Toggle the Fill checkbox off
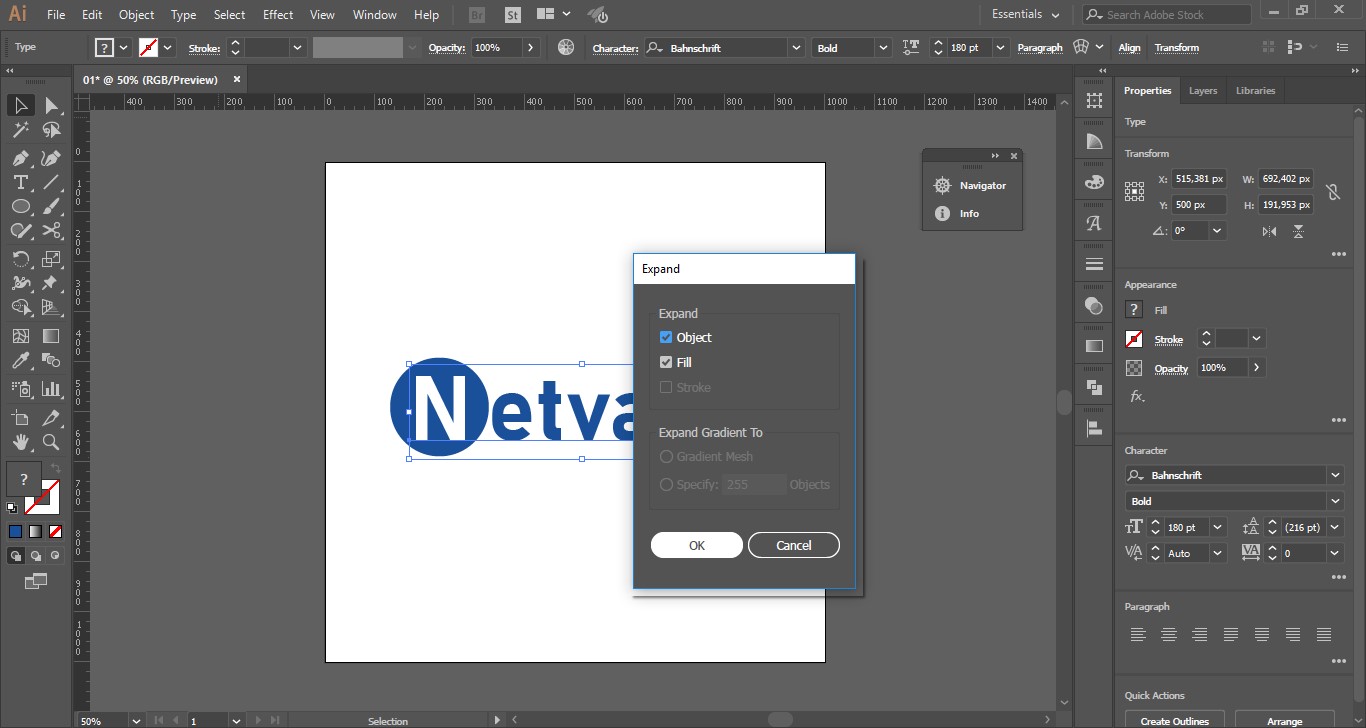The width and height of the screenshot is (1366, 728). click(666, 362)
